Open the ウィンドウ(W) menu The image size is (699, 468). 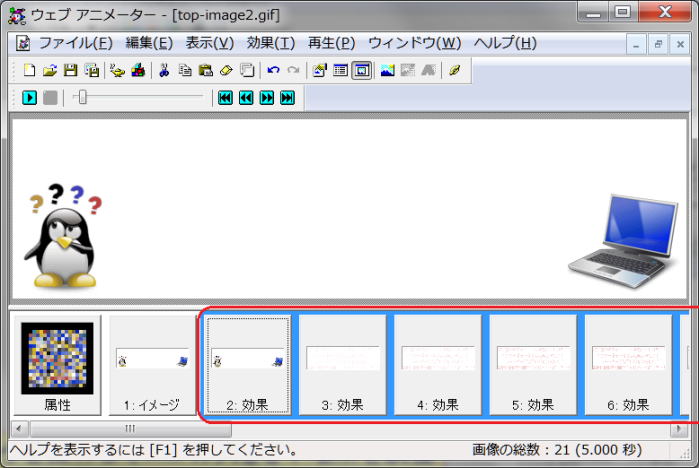(x=415, y=43)
